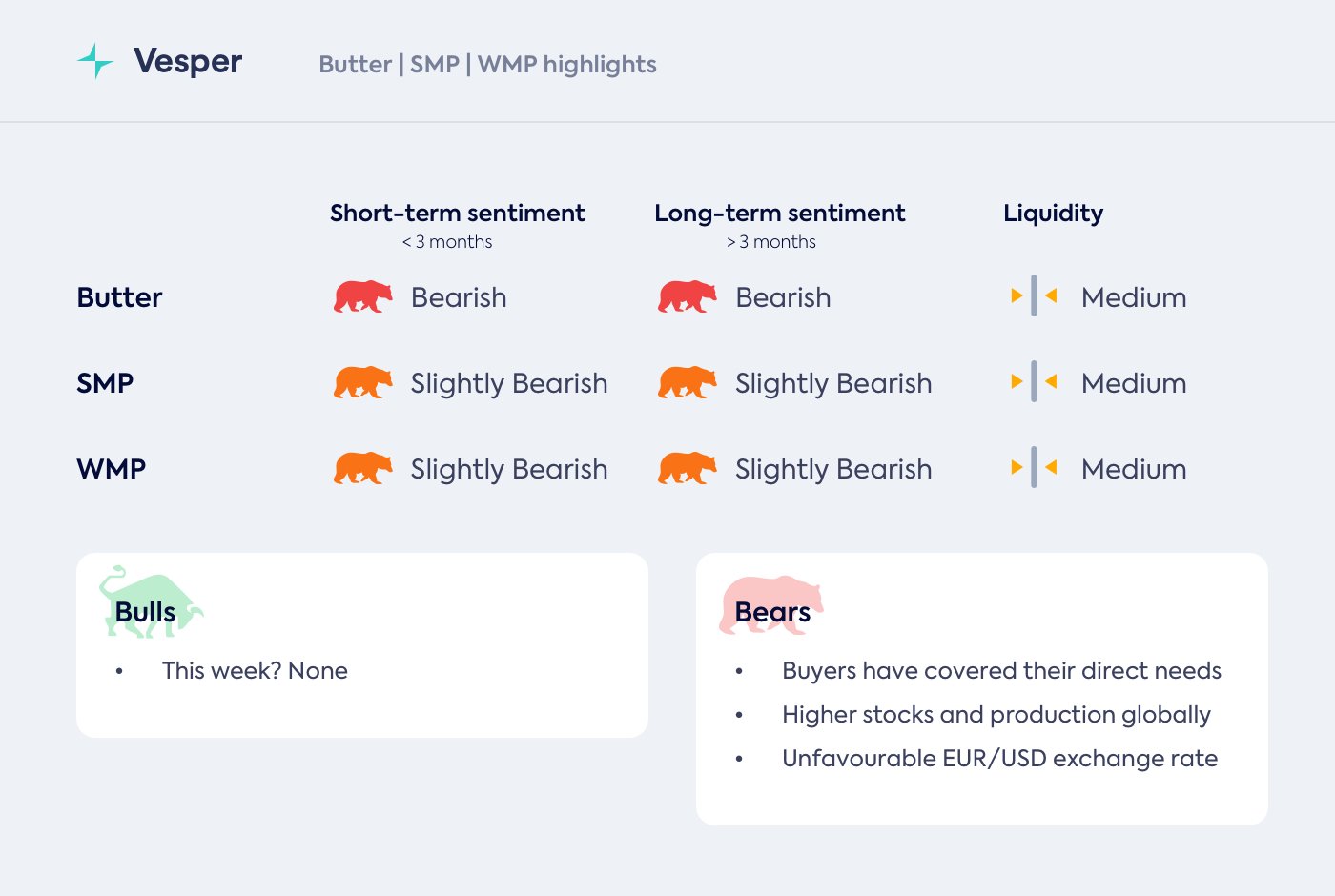Click the Liquidity column header
Viewport: 1335px width, 896px height.
point(1053,214)
